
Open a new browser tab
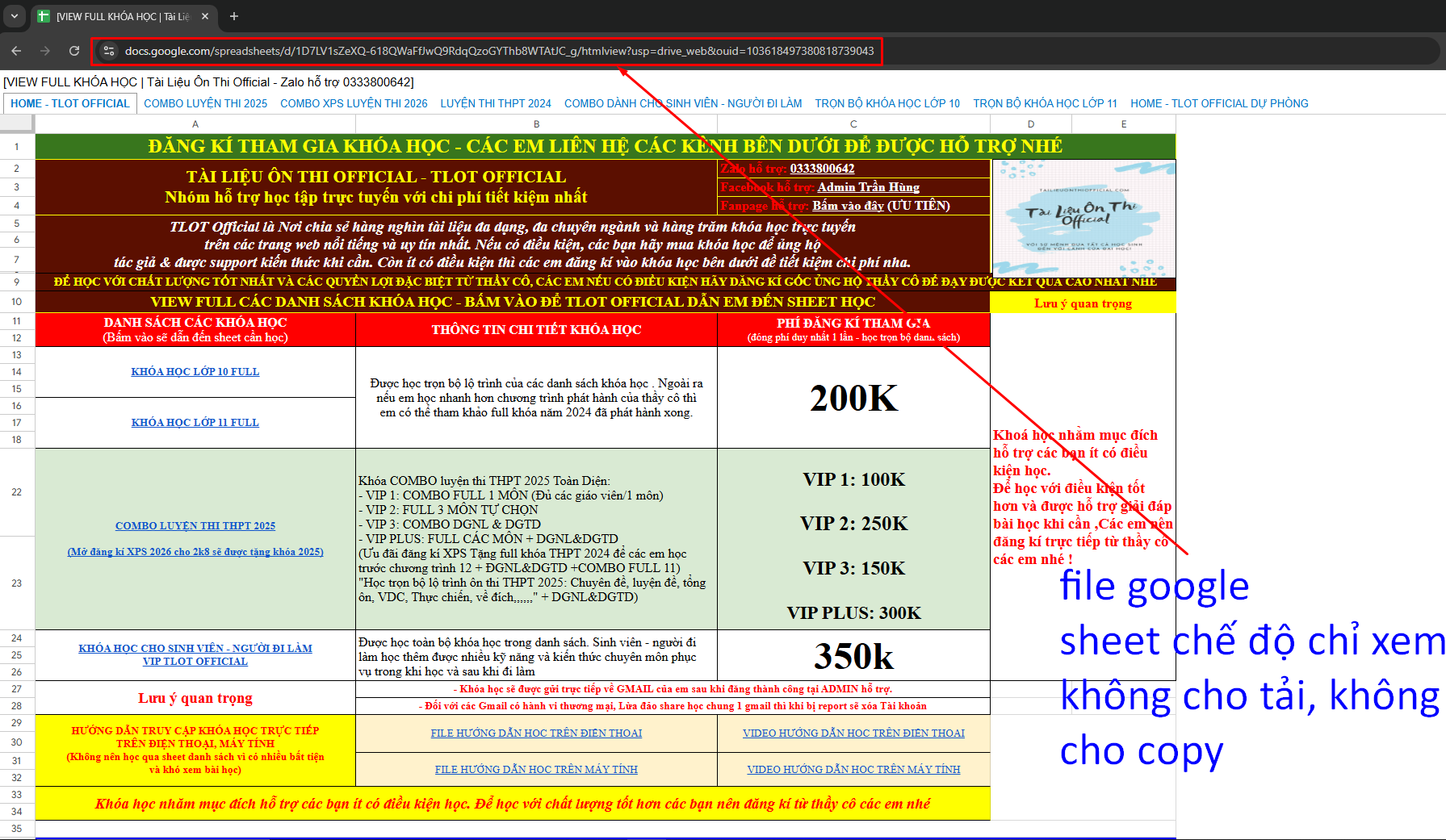234,16
